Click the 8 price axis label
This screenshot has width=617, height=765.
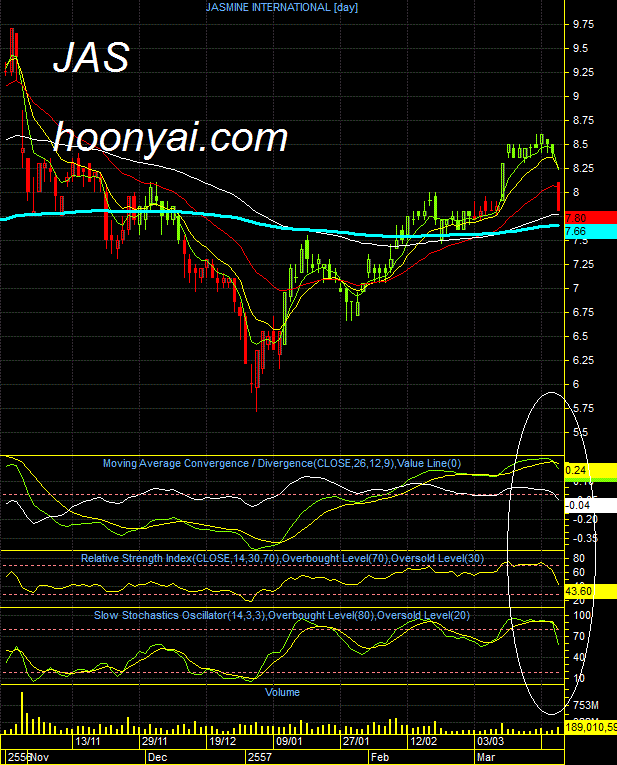click(x=576, y=192)
